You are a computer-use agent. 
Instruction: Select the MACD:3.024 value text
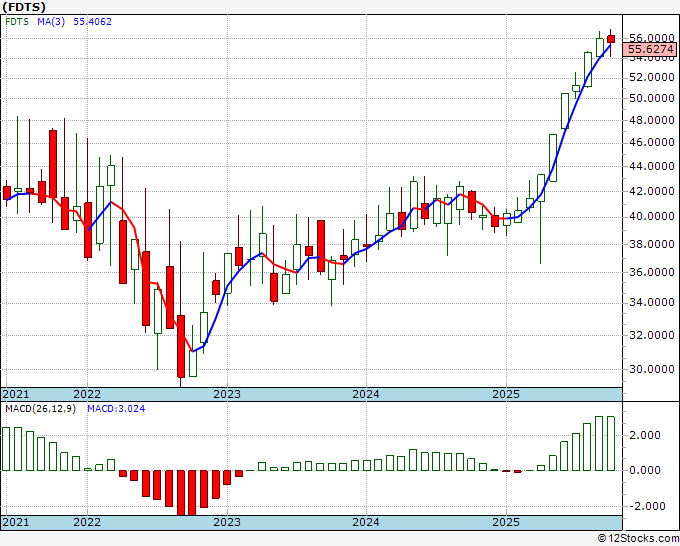click(x=116, y=409)
